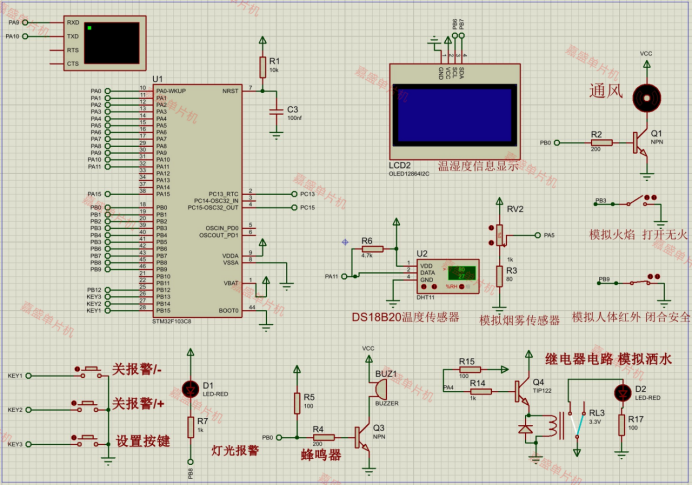
Task: Click the BOOT0 pin label on U1
Action: point(229,311)
